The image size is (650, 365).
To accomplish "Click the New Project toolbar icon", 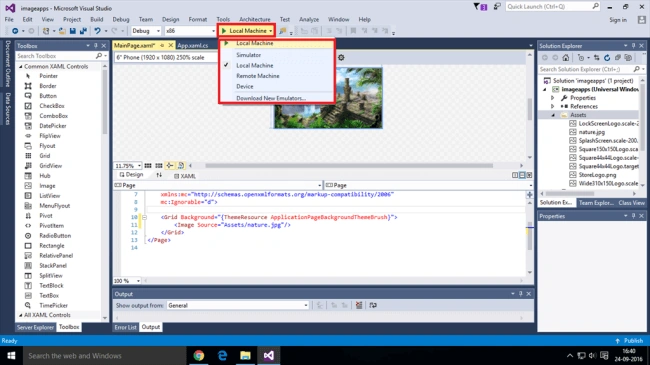I will click(46, 31).
